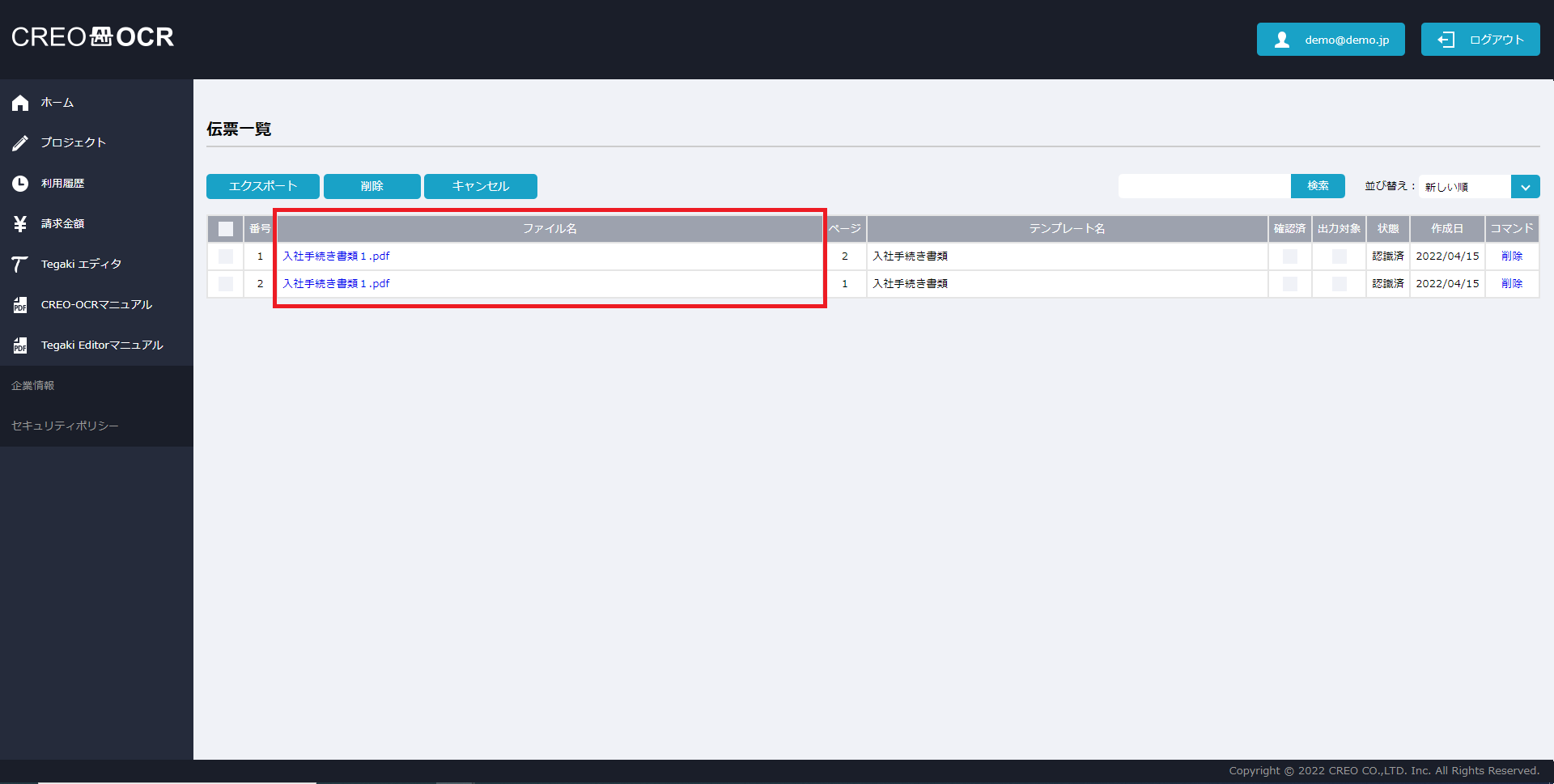Open Tegaki Editor T icon
The image size is (1554, 784).
20,265
